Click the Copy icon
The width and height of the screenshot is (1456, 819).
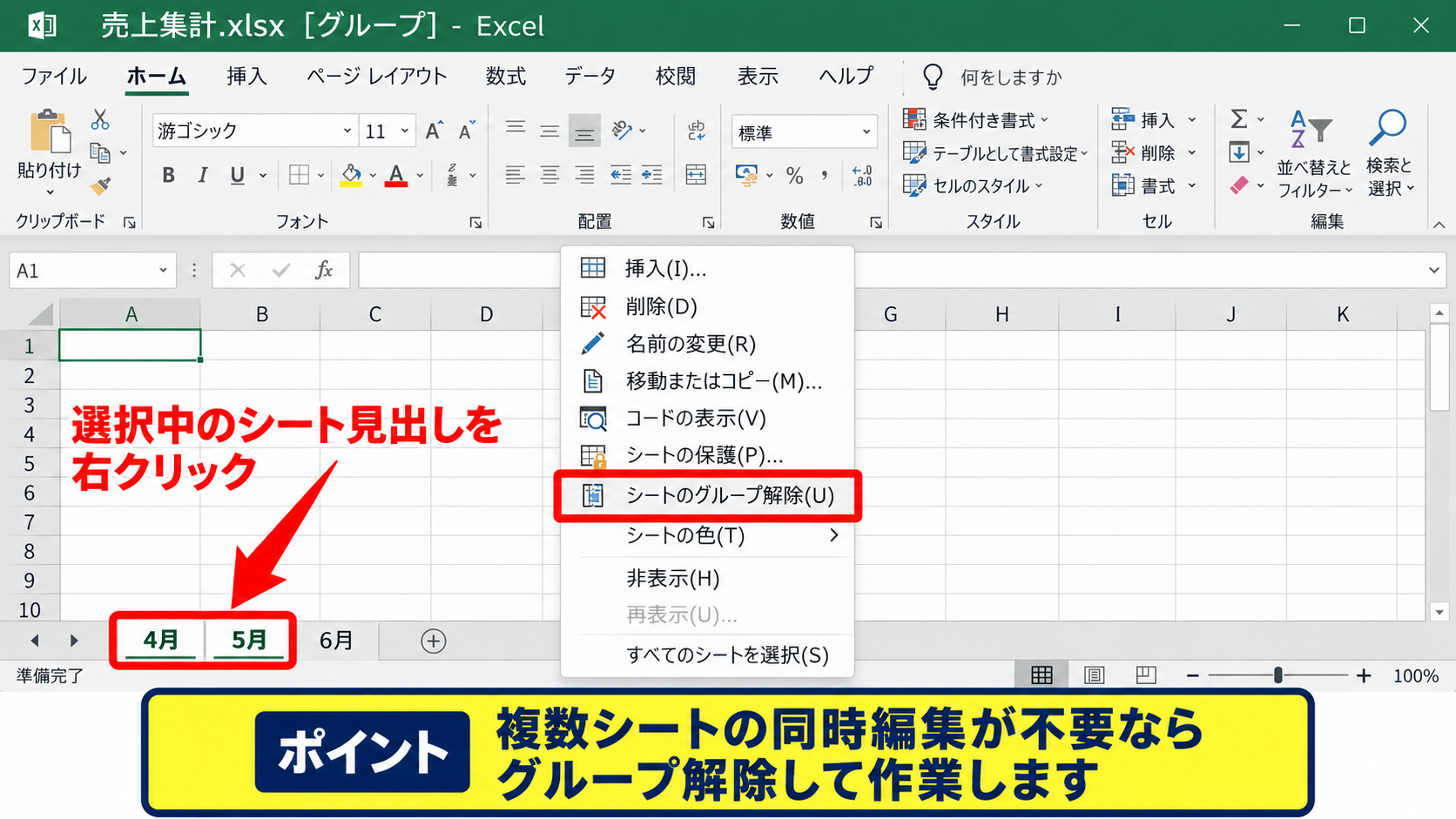[x=101, y=152]
